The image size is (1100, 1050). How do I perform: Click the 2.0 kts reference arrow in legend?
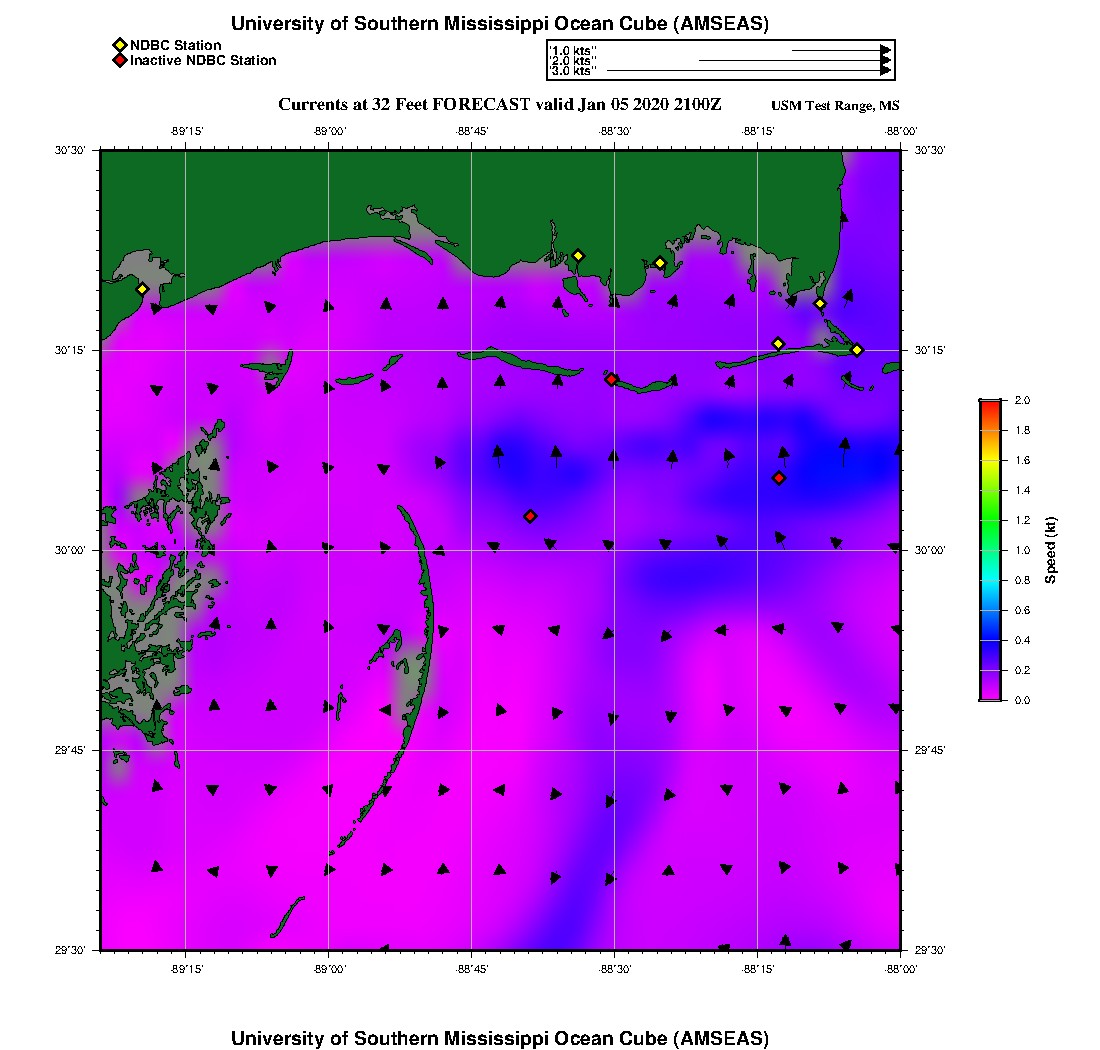coord(795,60)
